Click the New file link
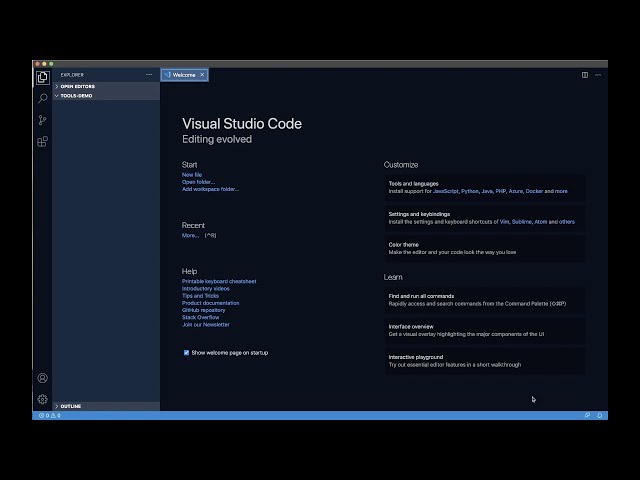Viewport: 640px width, 480px height. 192,175
